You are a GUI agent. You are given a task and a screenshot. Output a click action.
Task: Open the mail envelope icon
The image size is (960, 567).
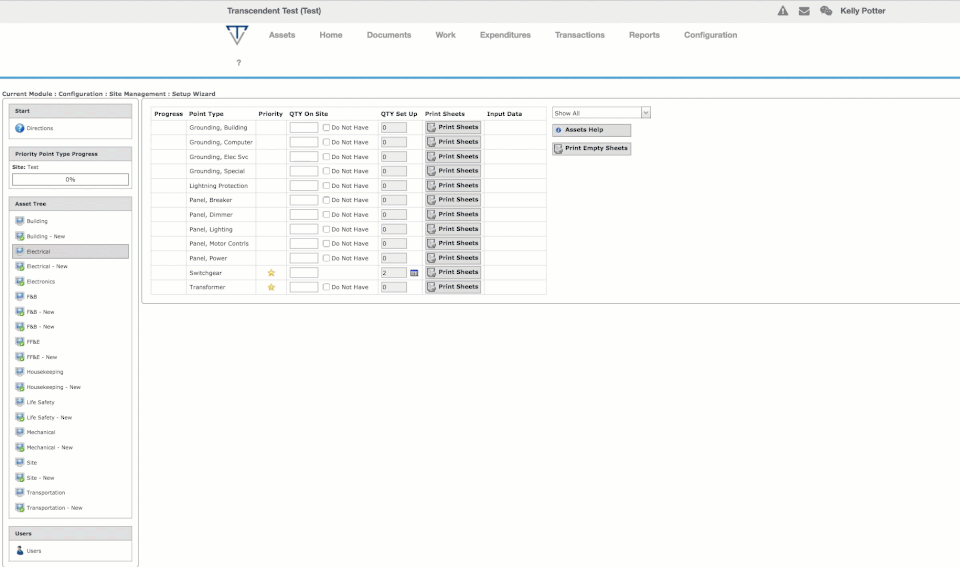click(x=804, y=11)
